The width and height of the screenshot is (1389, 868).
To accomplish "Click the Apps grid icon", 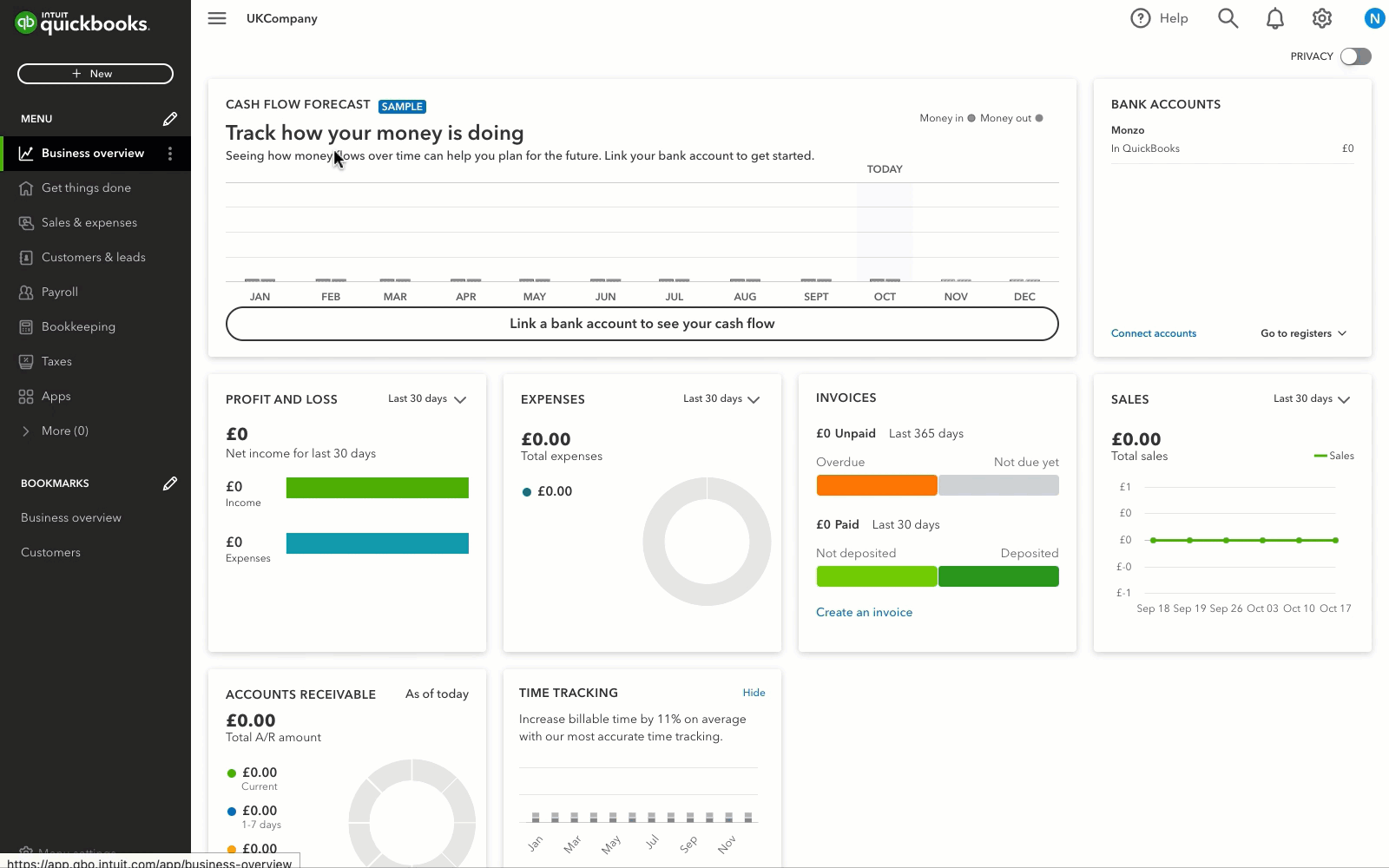I will (x=26, y=397).
